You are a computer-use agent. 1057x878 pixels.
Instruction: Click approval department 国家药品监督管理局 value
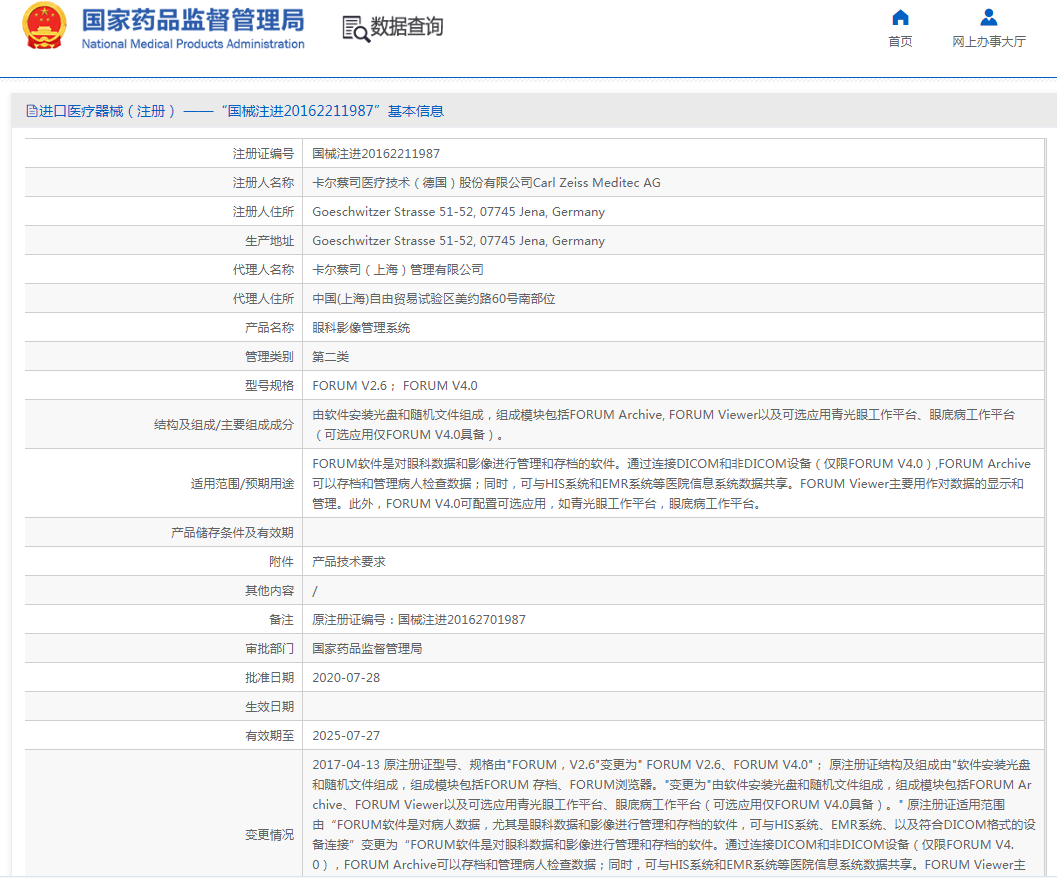367,649
